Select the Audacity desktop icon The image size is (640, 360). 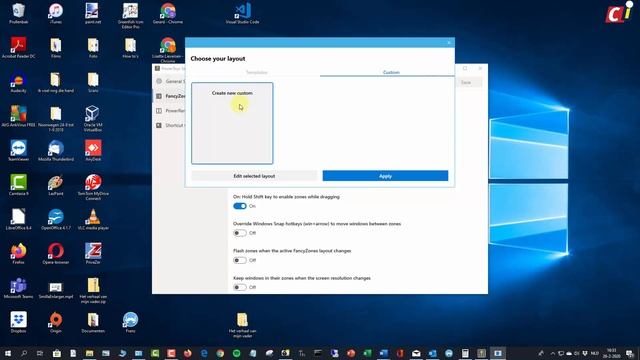click(x=18, y=82)
